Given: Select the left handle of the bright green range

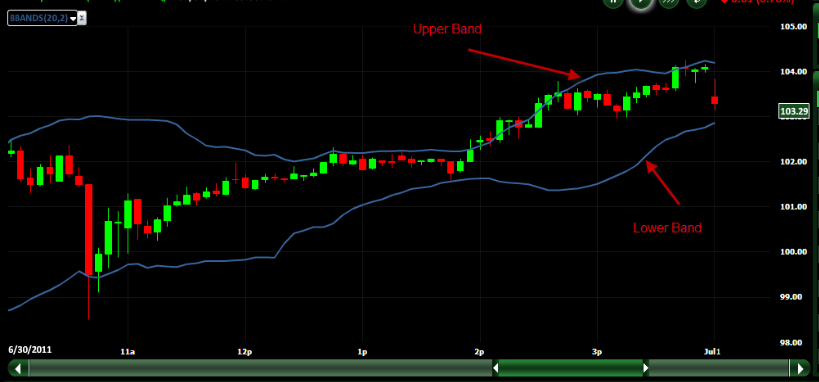Looking at the screenshot, I should (496, 368).
